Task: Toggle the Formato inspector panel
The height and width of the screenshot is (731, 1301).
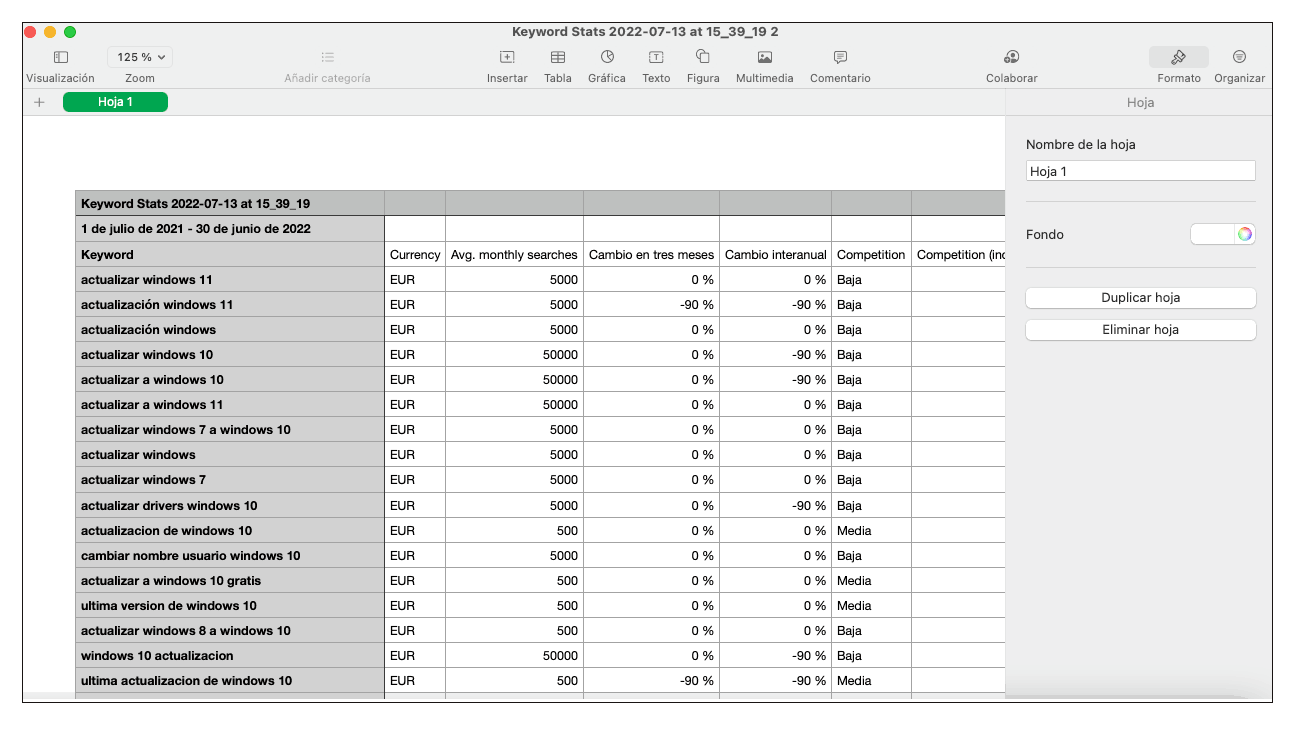Action: pyautogui.click(x=1178, y=58)
